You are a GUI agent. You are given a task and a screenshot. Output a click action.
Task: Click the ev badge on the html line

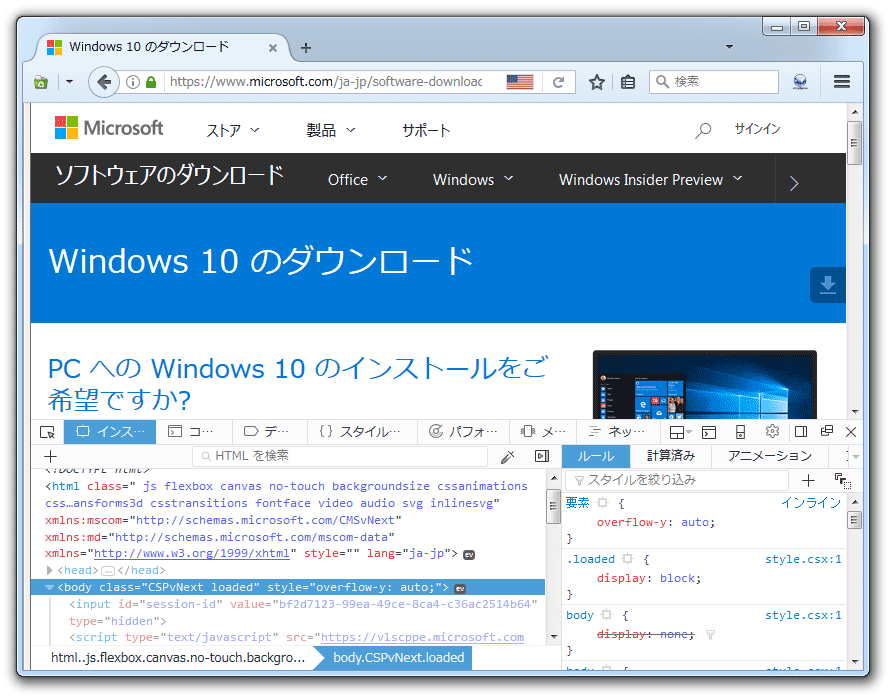pyautogui.click(x=469, y=555)
